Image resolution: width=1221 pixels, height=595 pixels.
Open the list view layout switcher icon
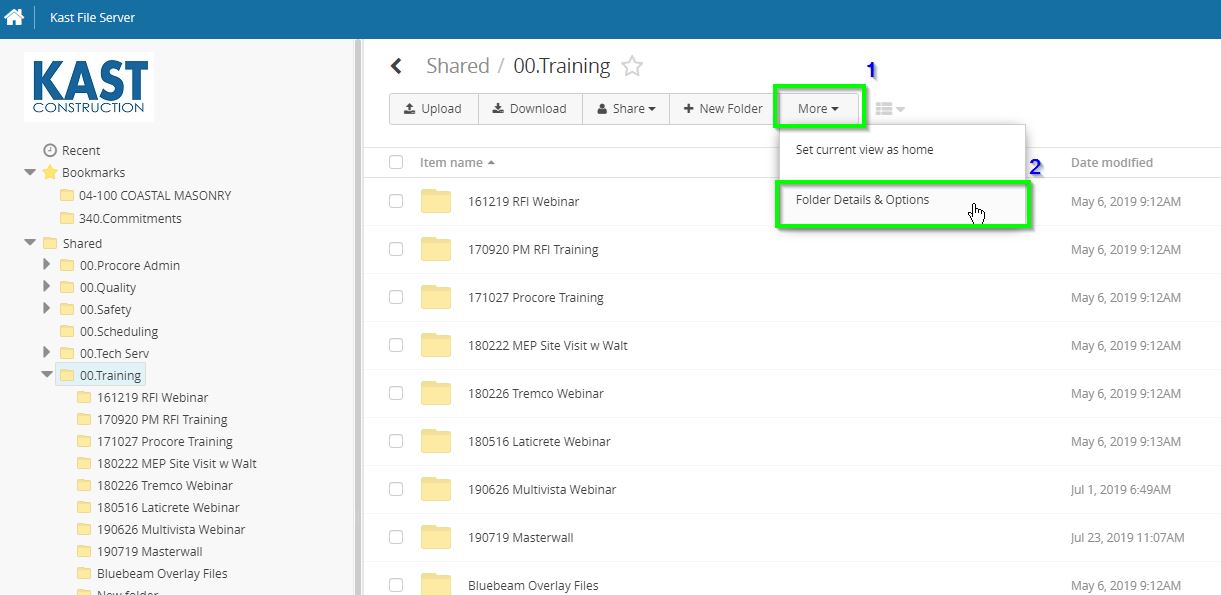pyautogui.click(x=889, y=109)
